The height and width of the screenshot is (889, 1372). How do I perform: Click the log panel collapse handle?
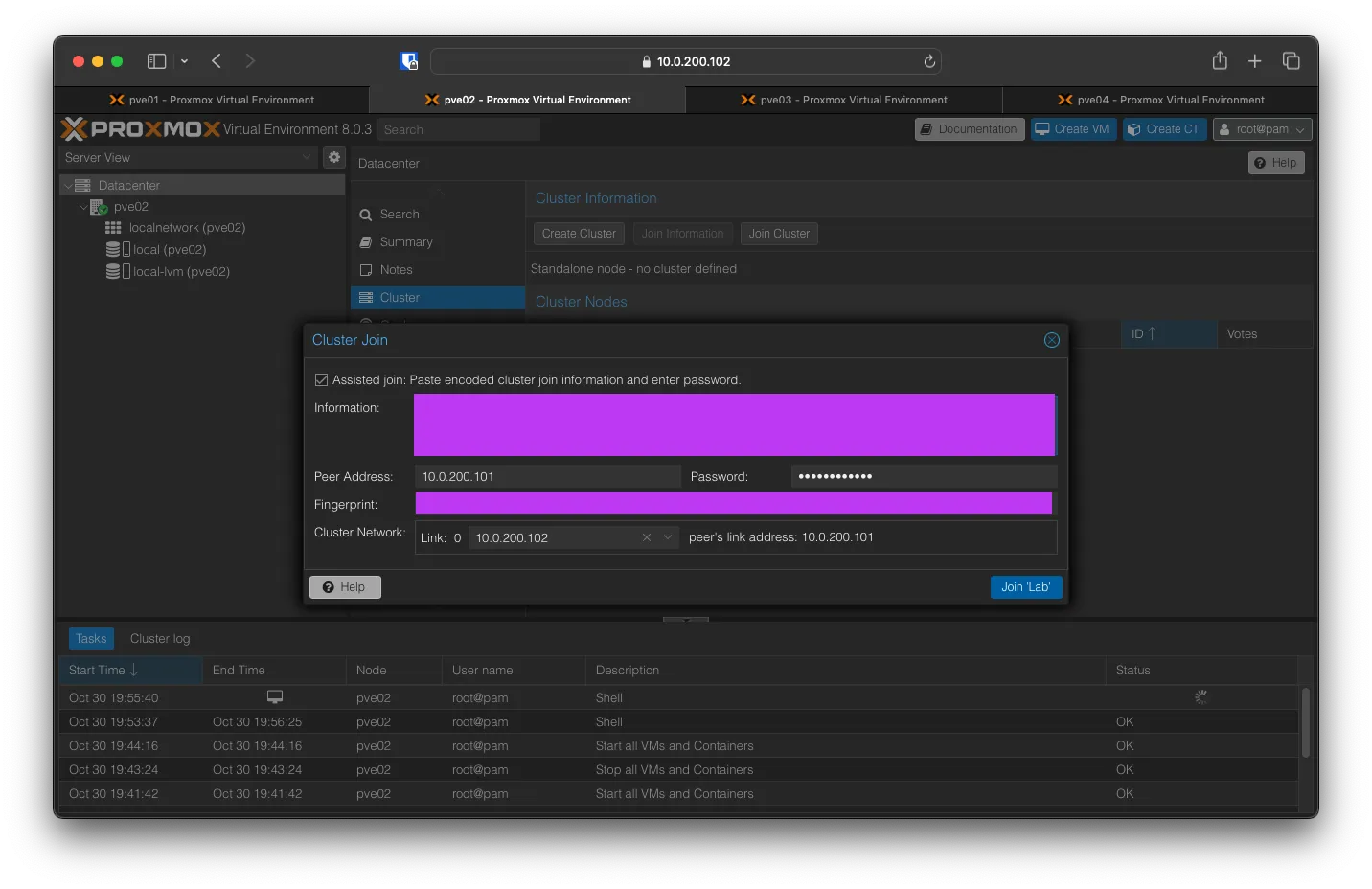point(686,620)
